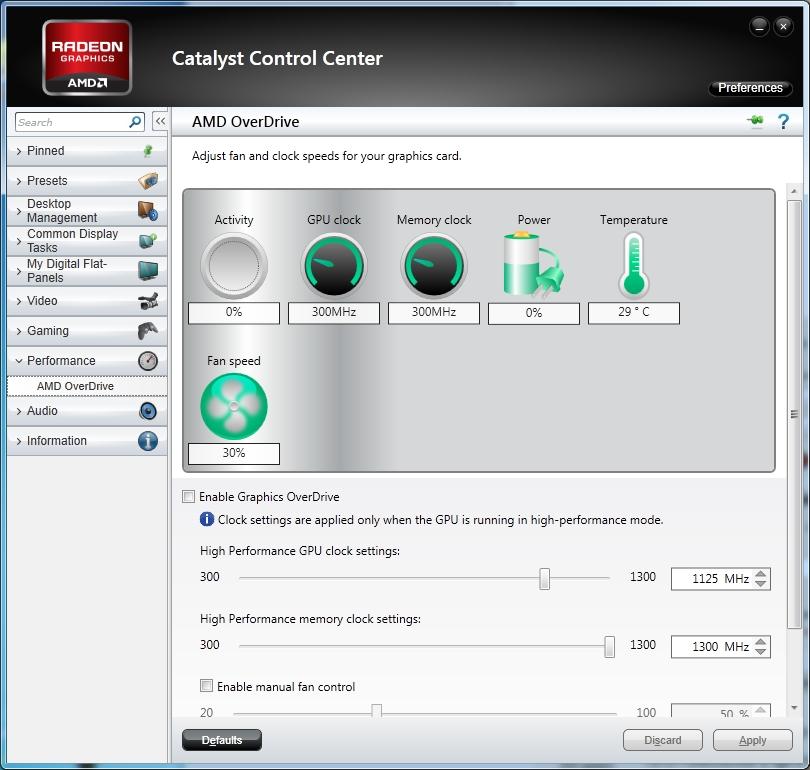Click the Desktop Management icon
The width and height of the screenshot is (810, 770).
(x=148, y=211)
